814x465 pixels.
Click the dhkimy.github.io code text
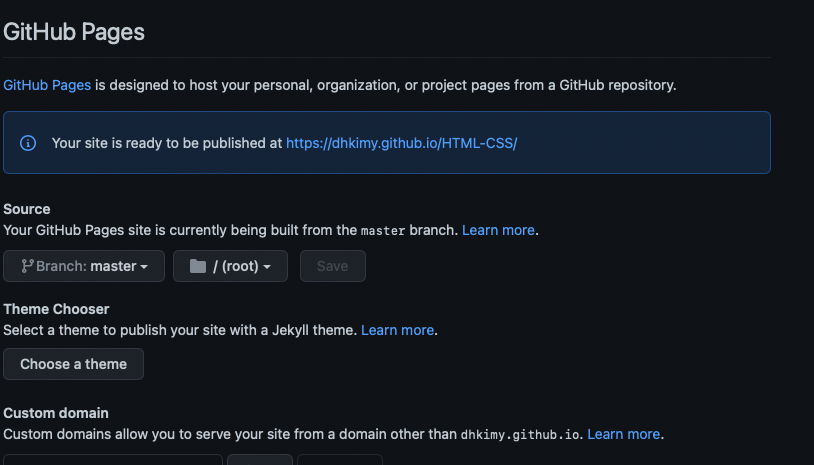[x=520, y=434]
